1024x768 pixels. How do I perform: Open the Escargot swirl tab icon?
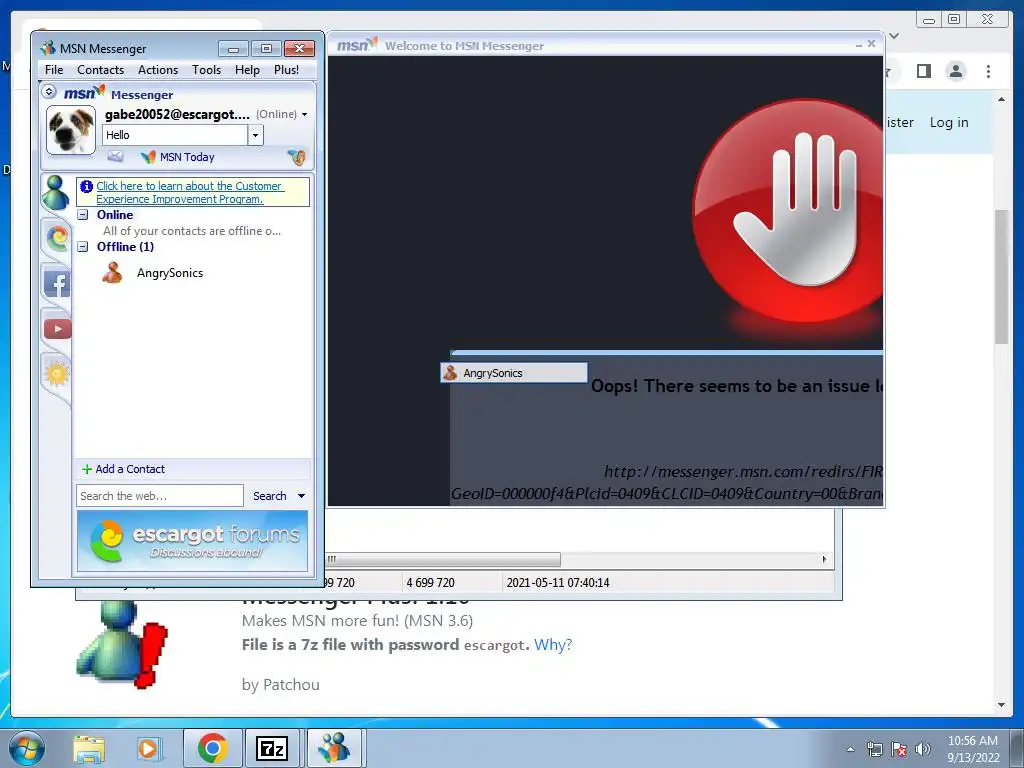pyautogui.click(x=57, y=238)
